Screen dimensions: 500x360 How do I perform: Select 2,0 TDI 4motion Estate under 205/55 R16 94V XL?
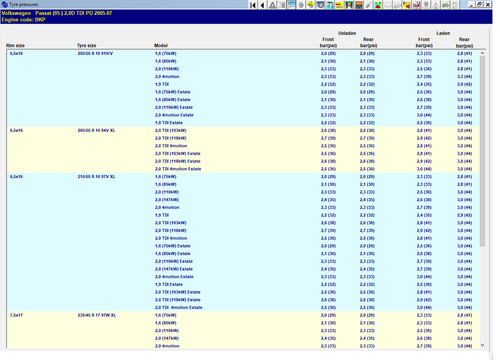click(x=178, y=169)
